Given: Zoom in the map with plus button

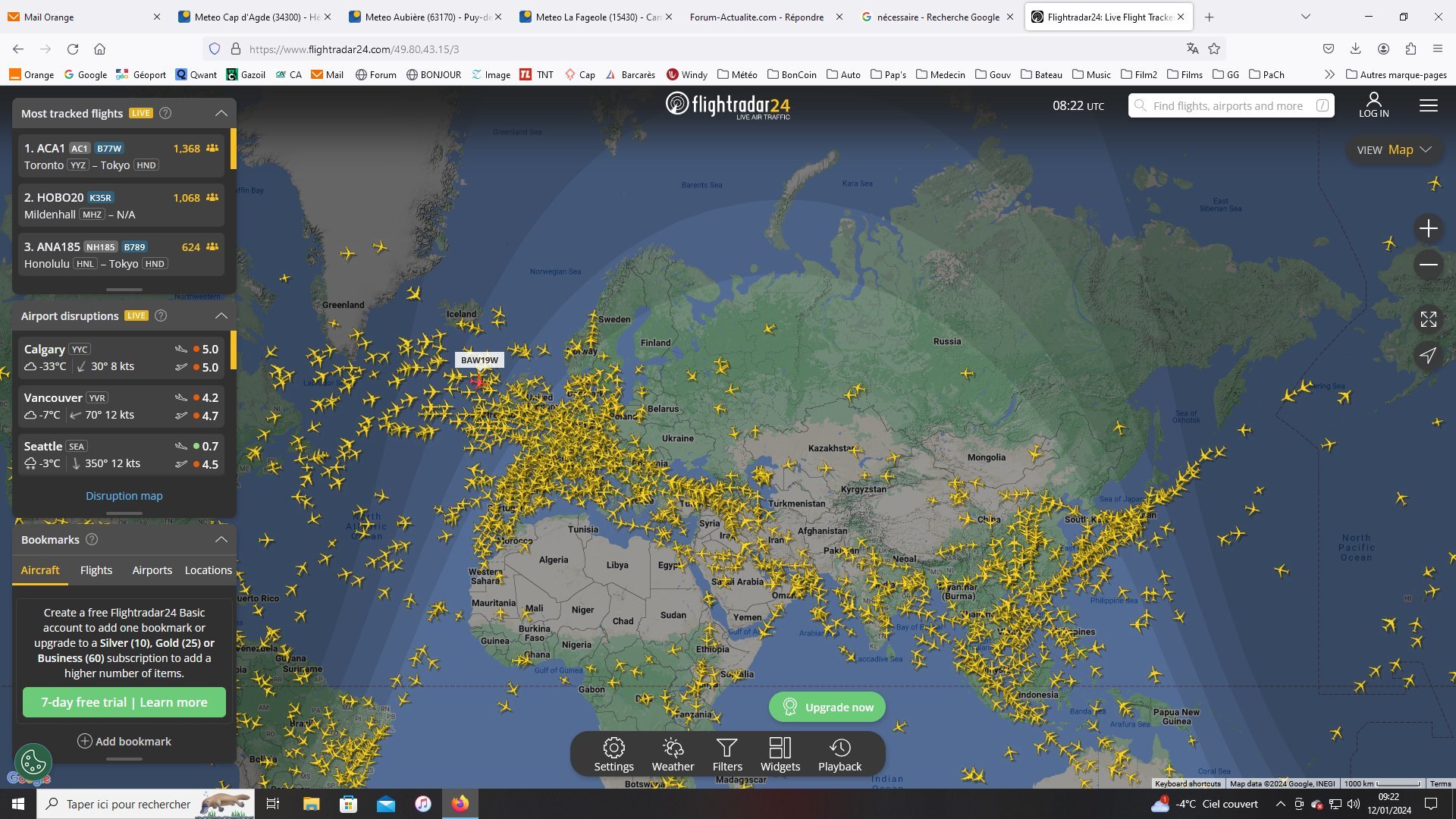Looking at the screenshot, I should (x=1428, y=228).
